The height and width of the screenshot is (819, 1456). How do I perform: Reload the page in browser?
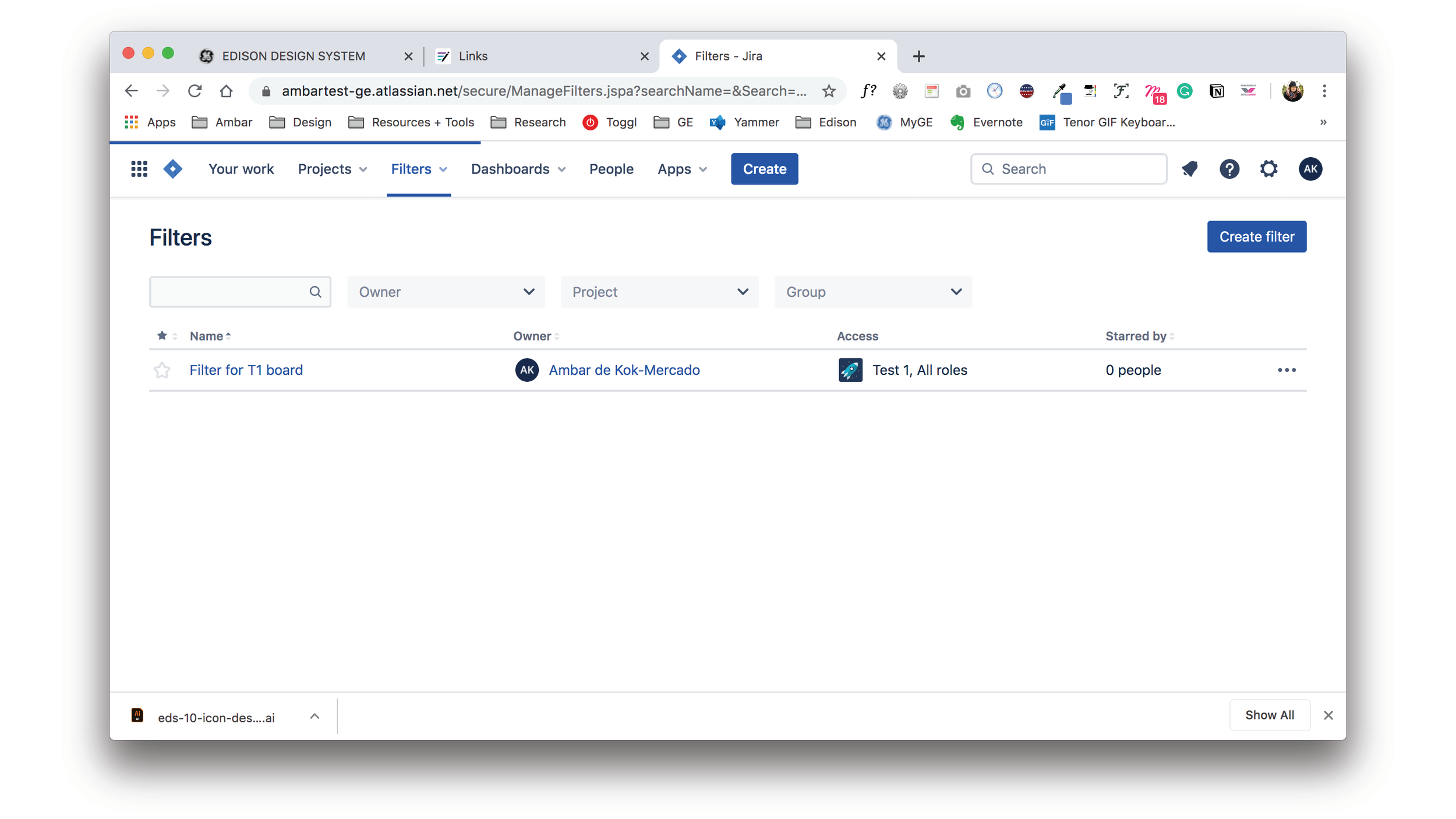coord(195,91)
